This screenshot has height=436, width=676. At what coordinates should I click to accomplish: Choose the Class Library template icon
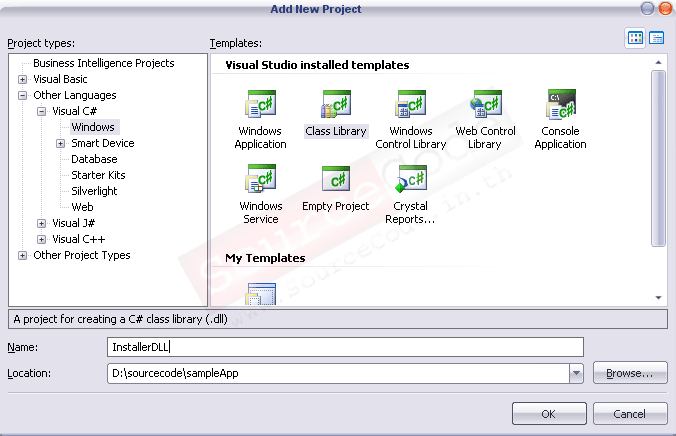click(x=336, y=104)
